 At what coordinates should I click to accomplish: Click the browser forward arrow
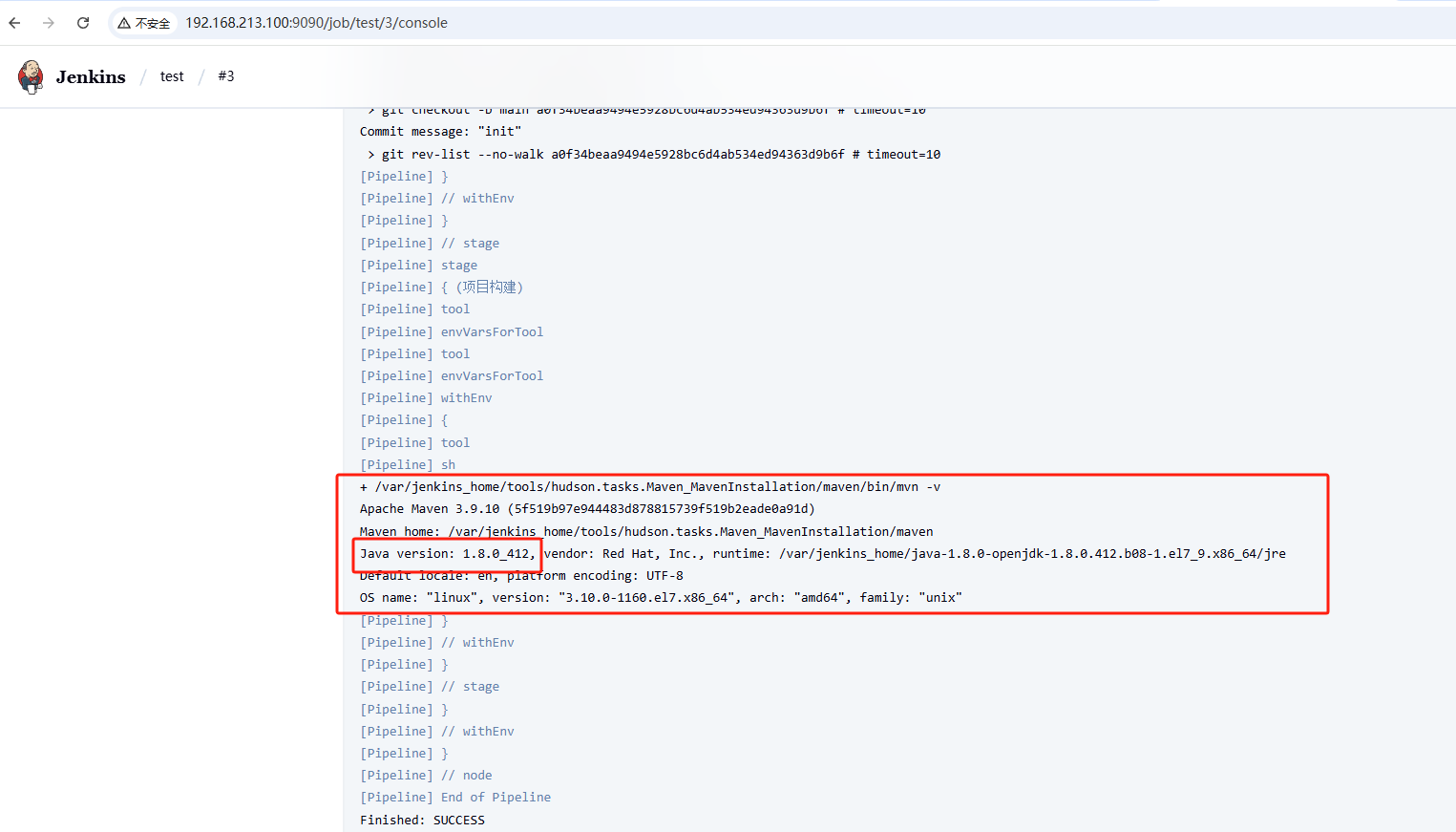pos(49,23)
